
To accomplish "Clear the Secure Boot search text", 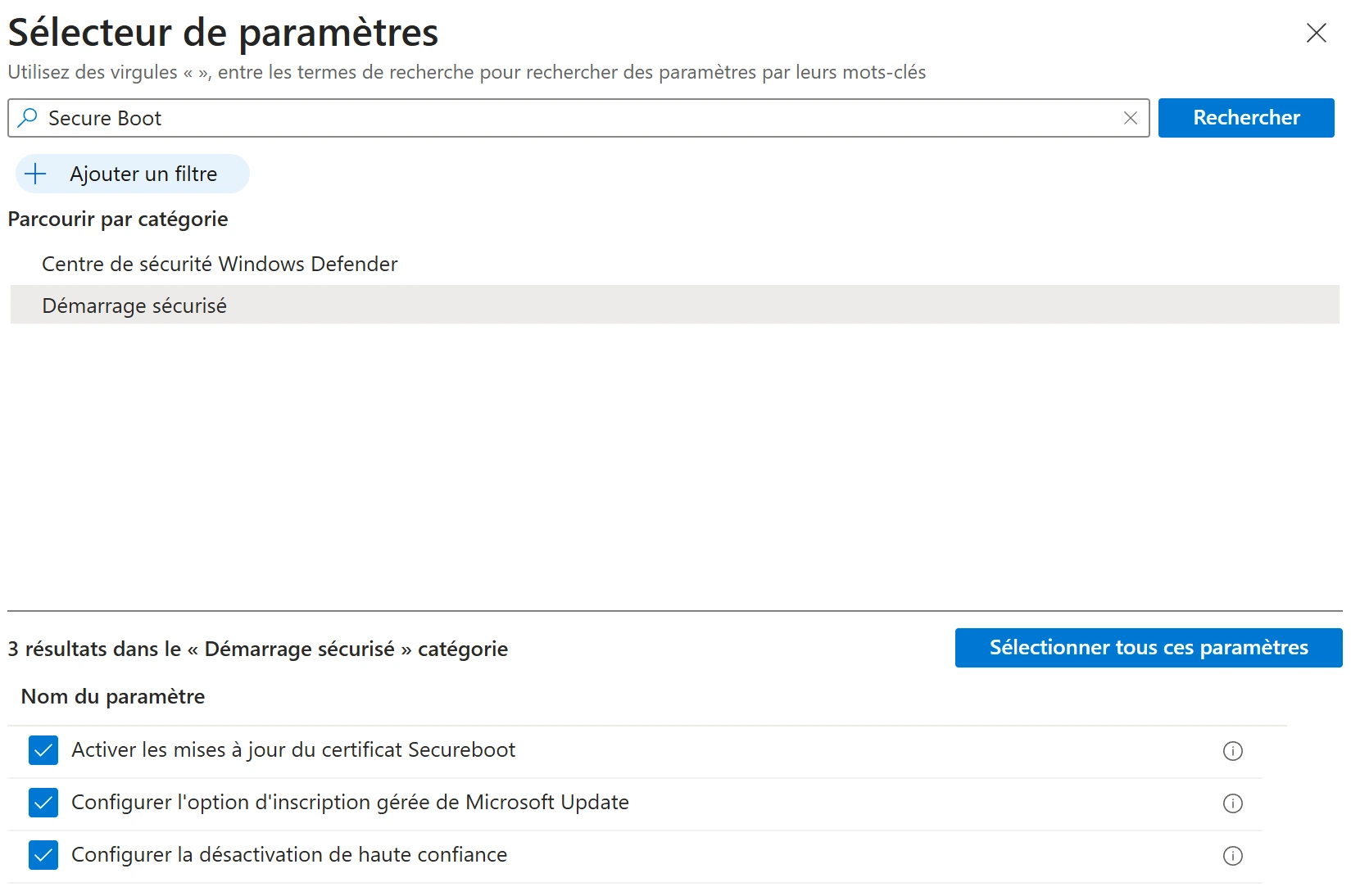I will pos(1131,118).
